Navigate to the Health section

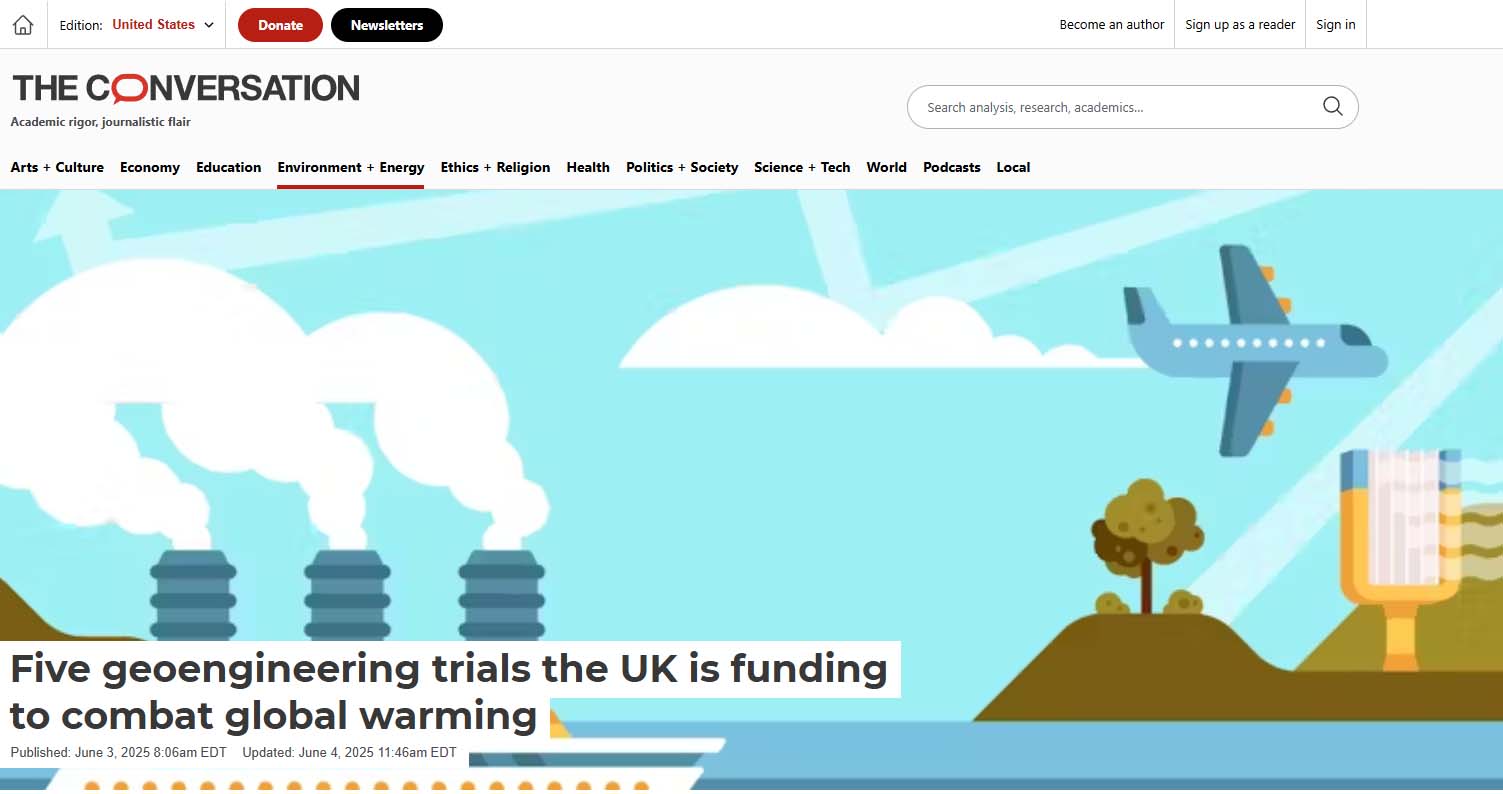(x=588, y=167)
